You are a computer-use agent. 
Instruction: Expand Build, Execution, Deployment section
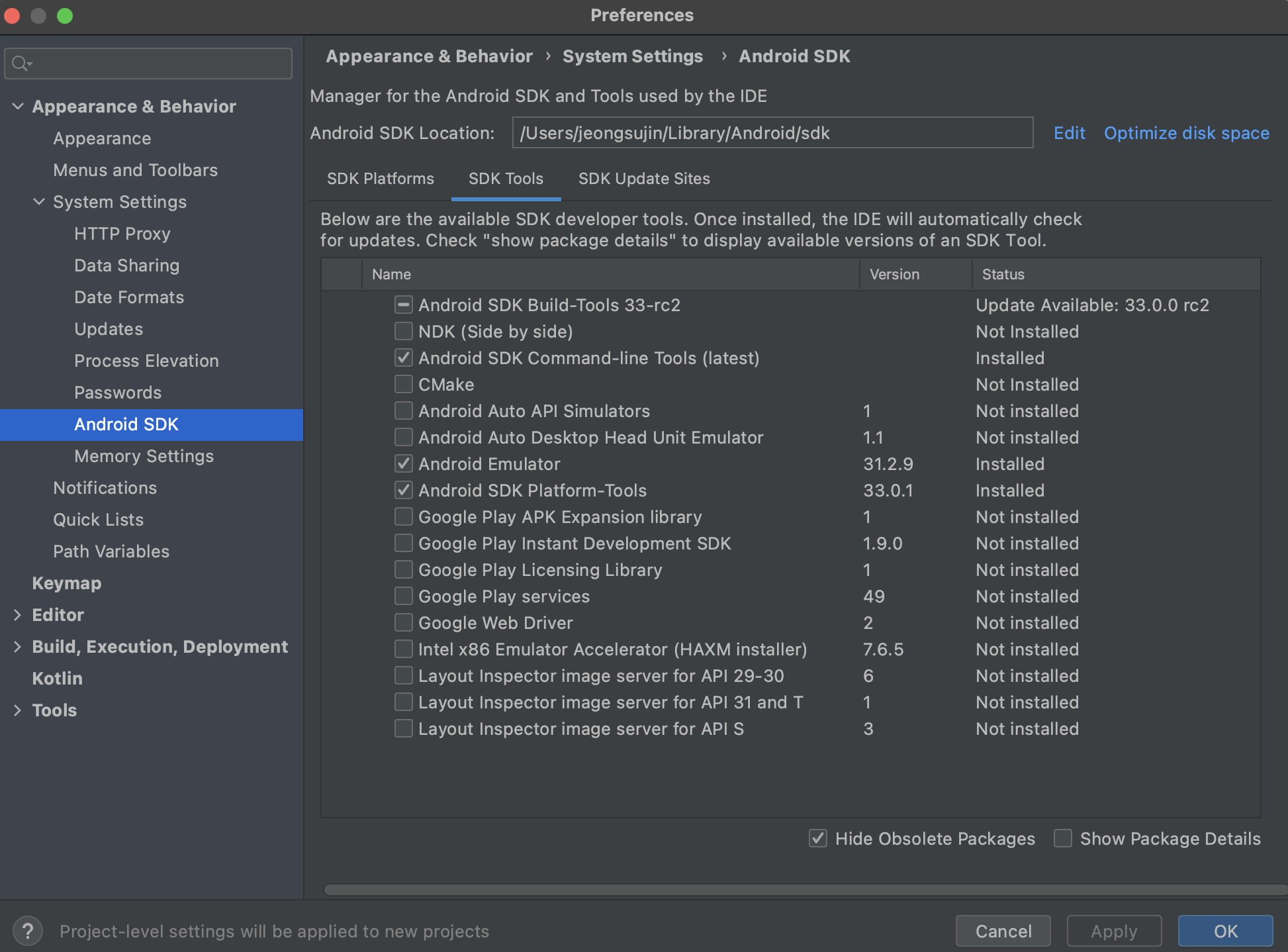click(18, 647)
